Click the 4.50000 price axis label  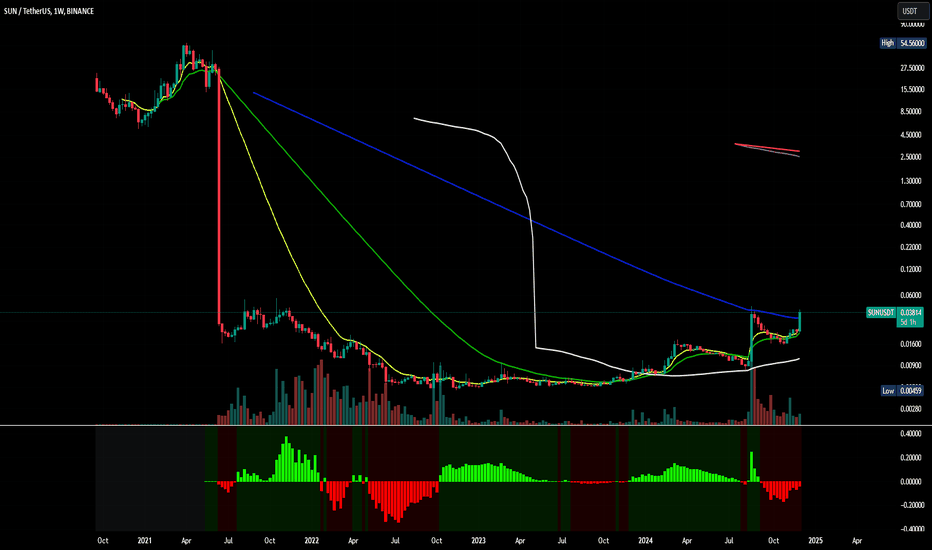(911, 135)
